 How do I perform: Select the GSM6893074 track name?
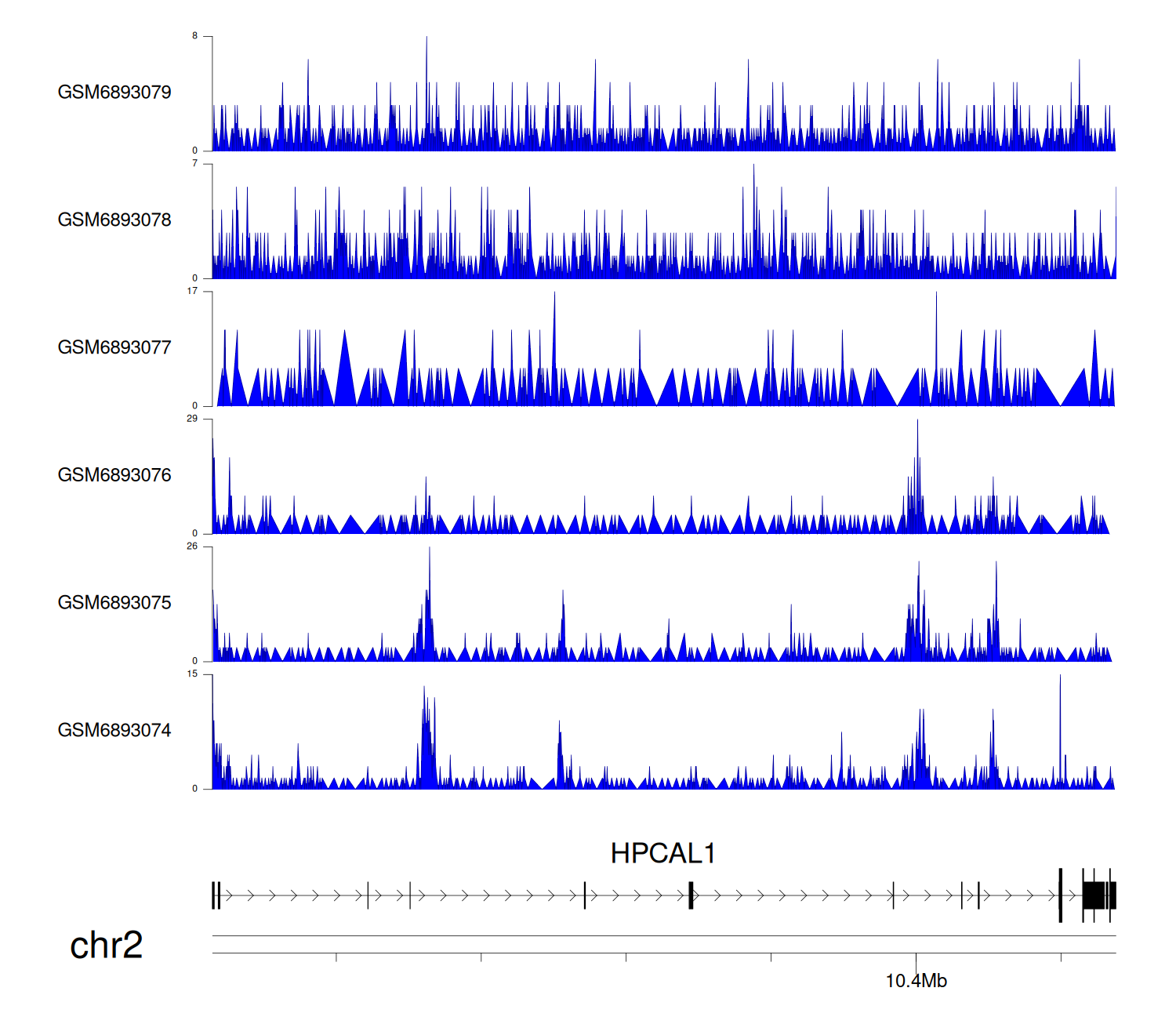[x=114, y=731]
